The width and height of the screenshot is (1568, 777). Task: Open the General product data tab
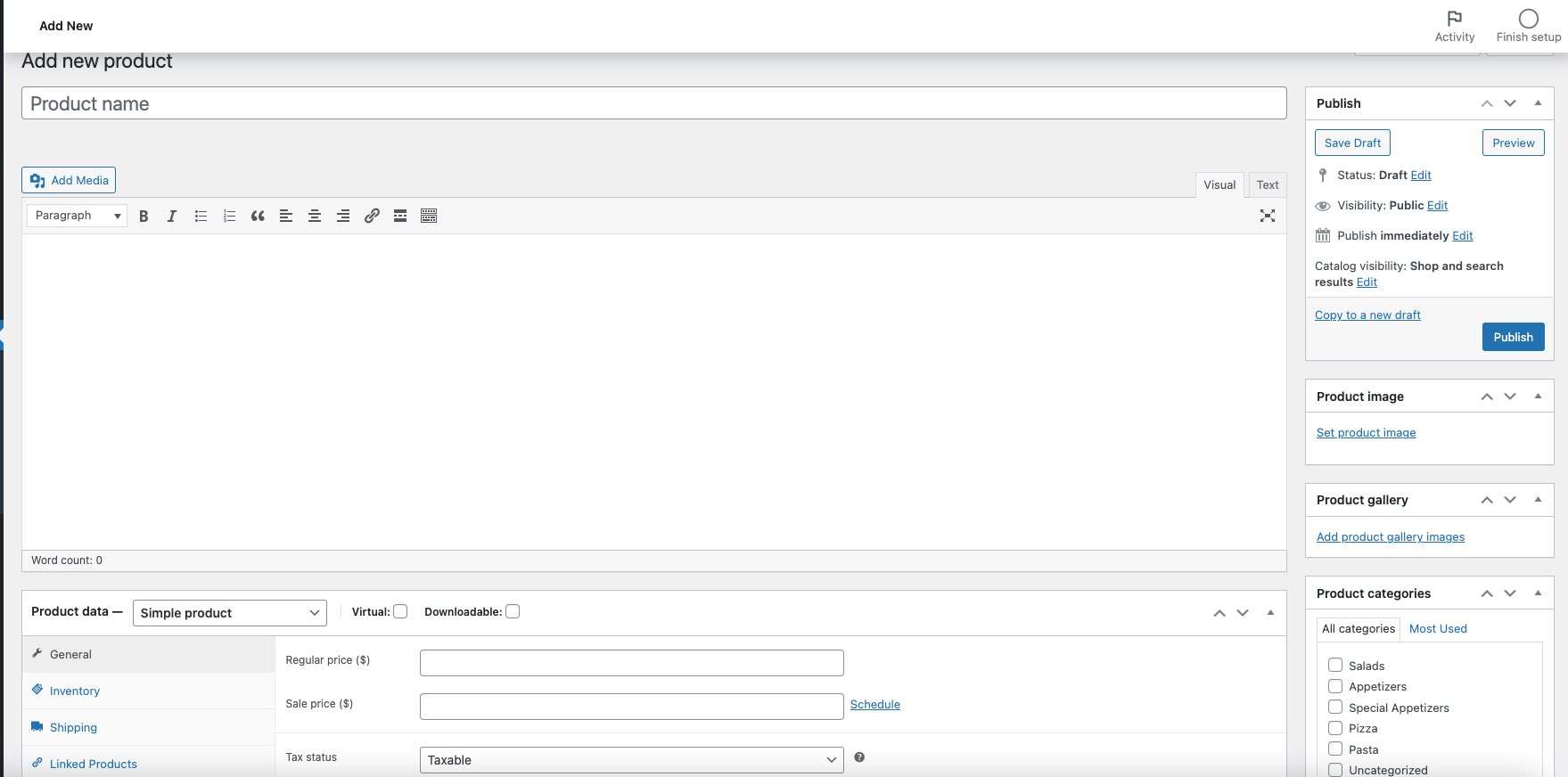(148, 654)
